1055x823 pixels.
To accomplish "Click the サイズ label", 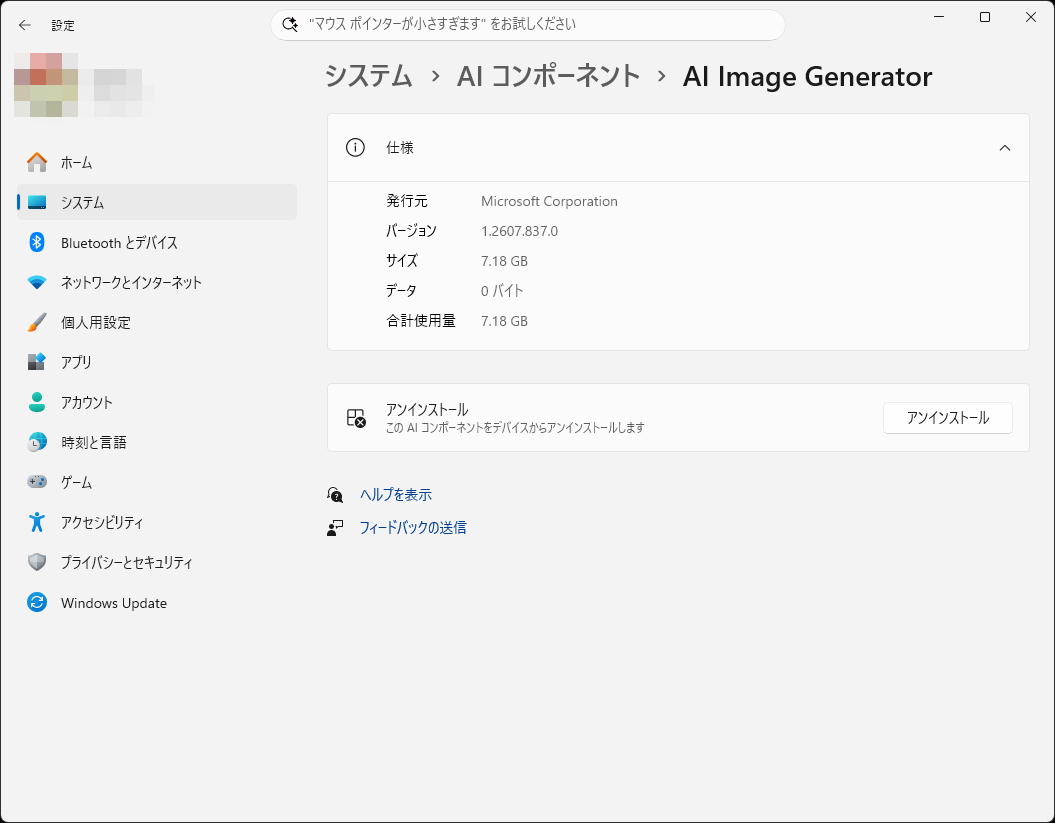I will pyautogui.click(x=402, y=261).
